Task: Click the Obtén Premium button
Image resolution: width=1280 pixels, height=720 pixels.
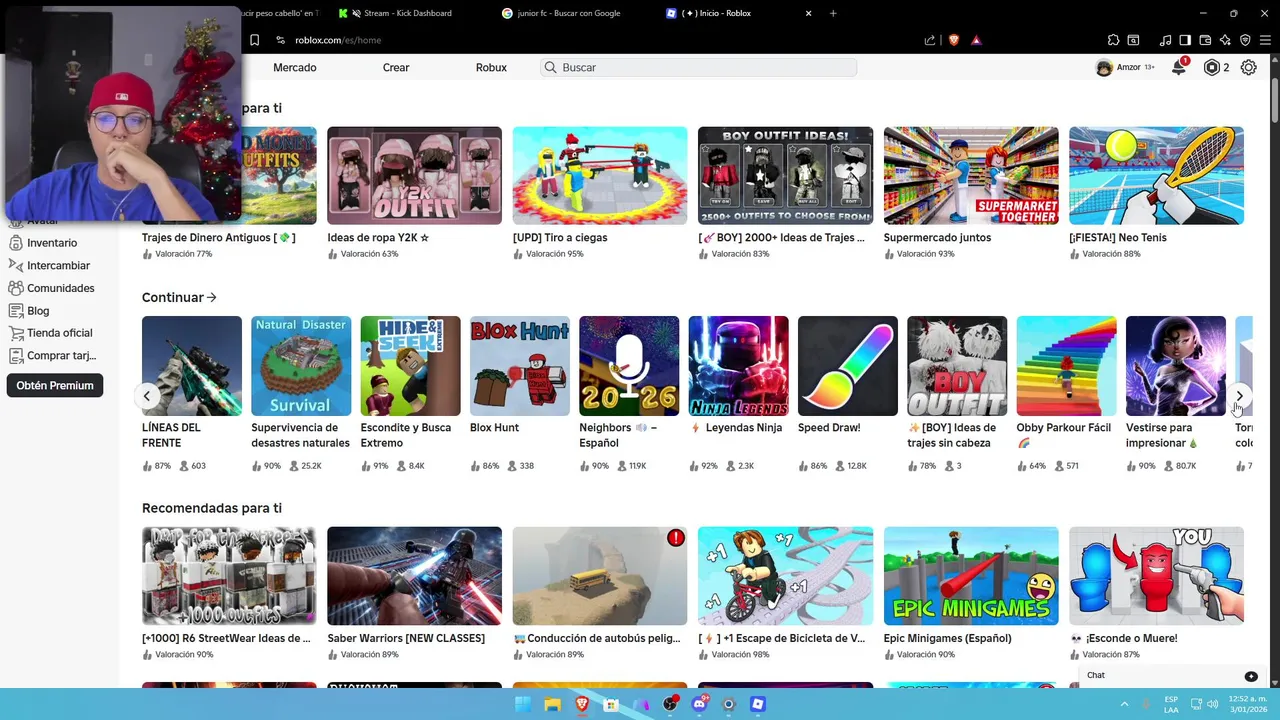Action: pos(55,385)
